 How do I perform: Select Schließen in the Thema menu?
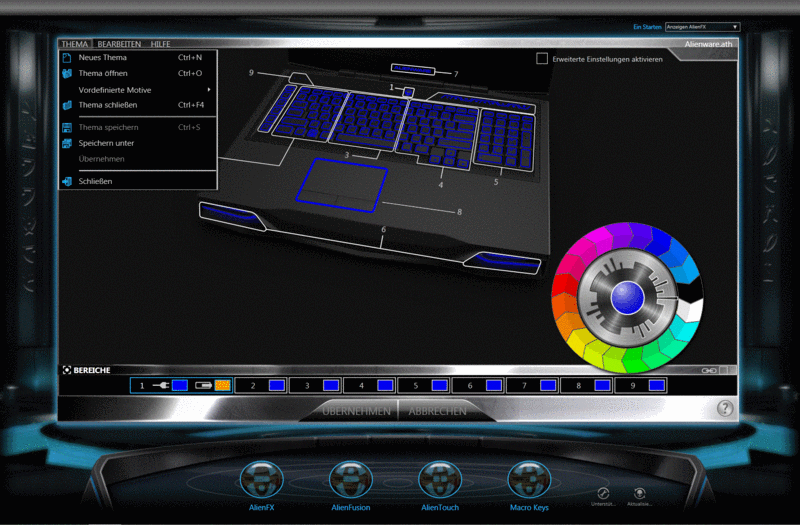click(x=138, y=181)
